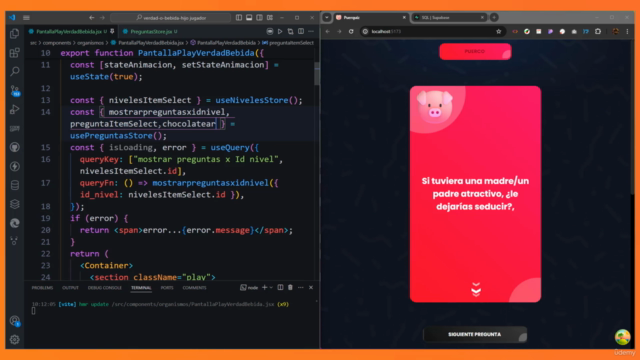Screen dimensions: 640x360
Task: Open Chrome Extensions puzzle icon
Action: point(598,31)
